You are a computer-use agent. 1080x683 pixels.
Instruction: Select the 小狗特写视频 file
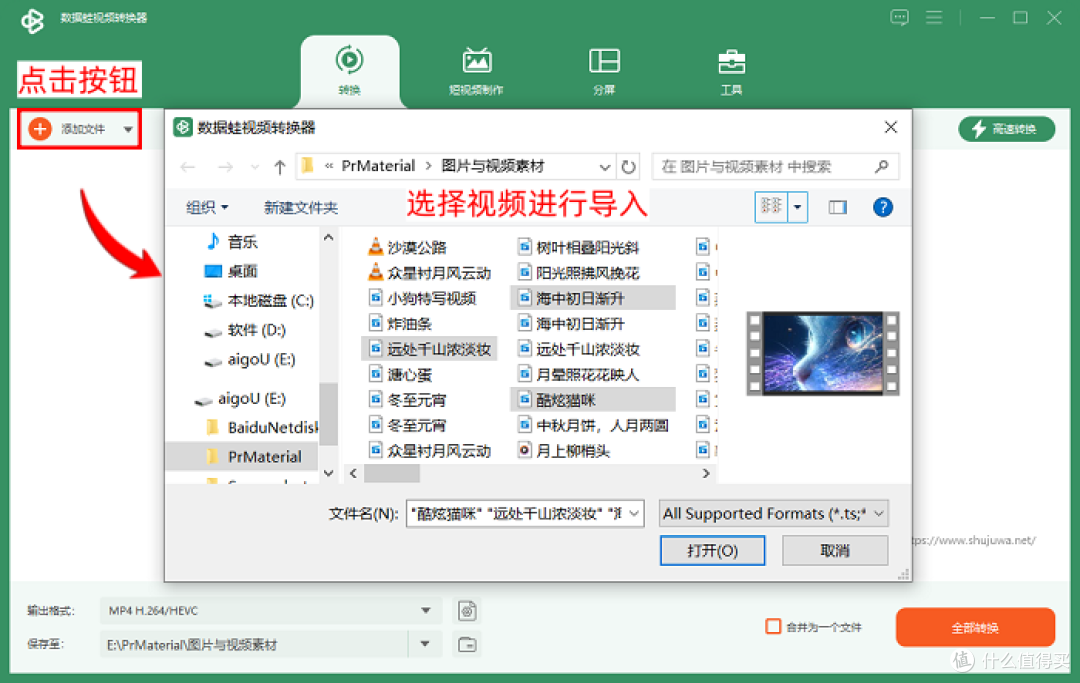[422, 298]
